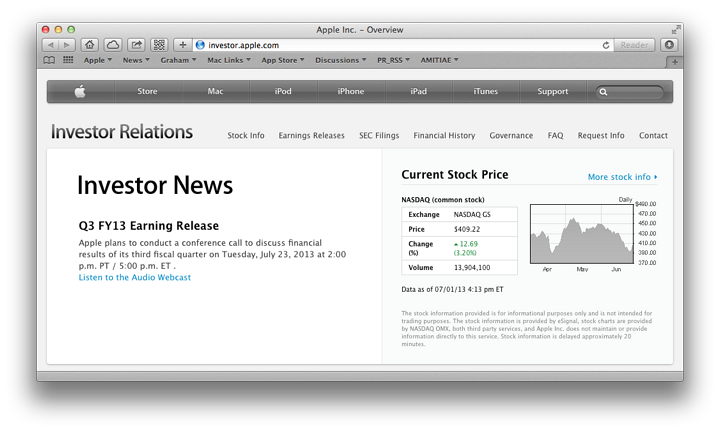Expand the Apple bookmarks folder
The width and height of the screenshot is (720, 432).
pos(97,60)
